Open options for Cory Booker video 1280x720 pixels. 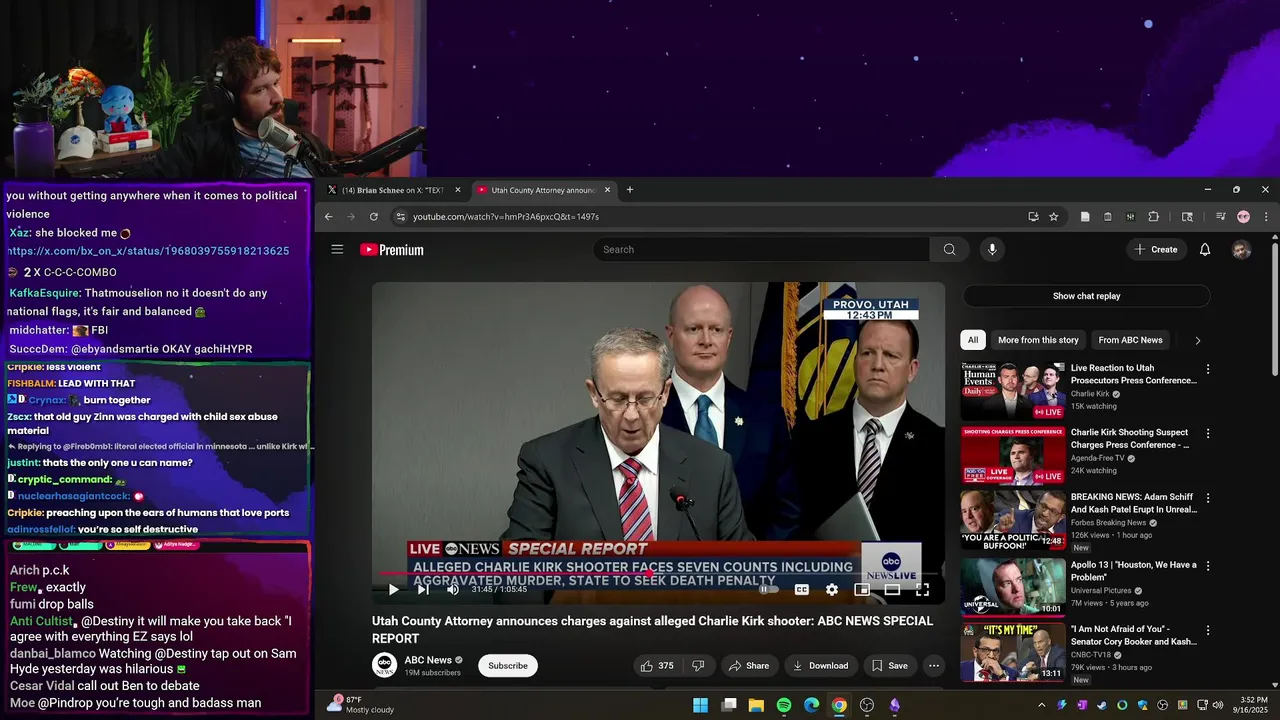coord(1208,630)
